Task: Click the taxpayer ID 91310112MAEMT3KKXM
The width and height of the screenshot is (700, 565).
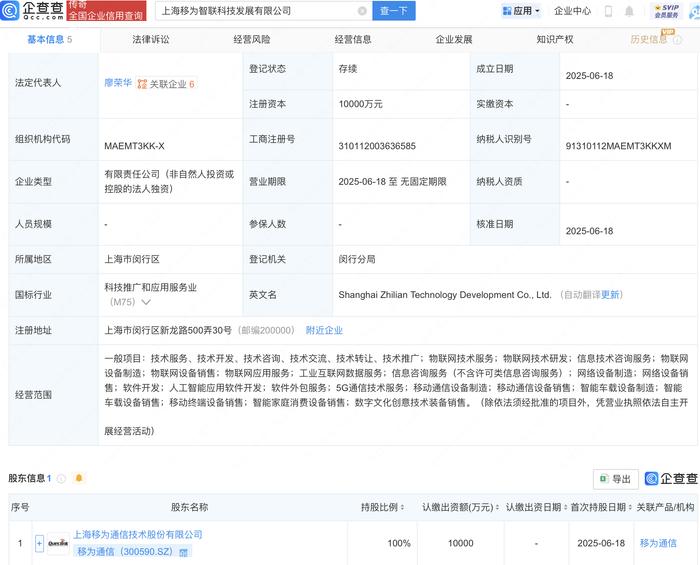Action: (618, 146)
